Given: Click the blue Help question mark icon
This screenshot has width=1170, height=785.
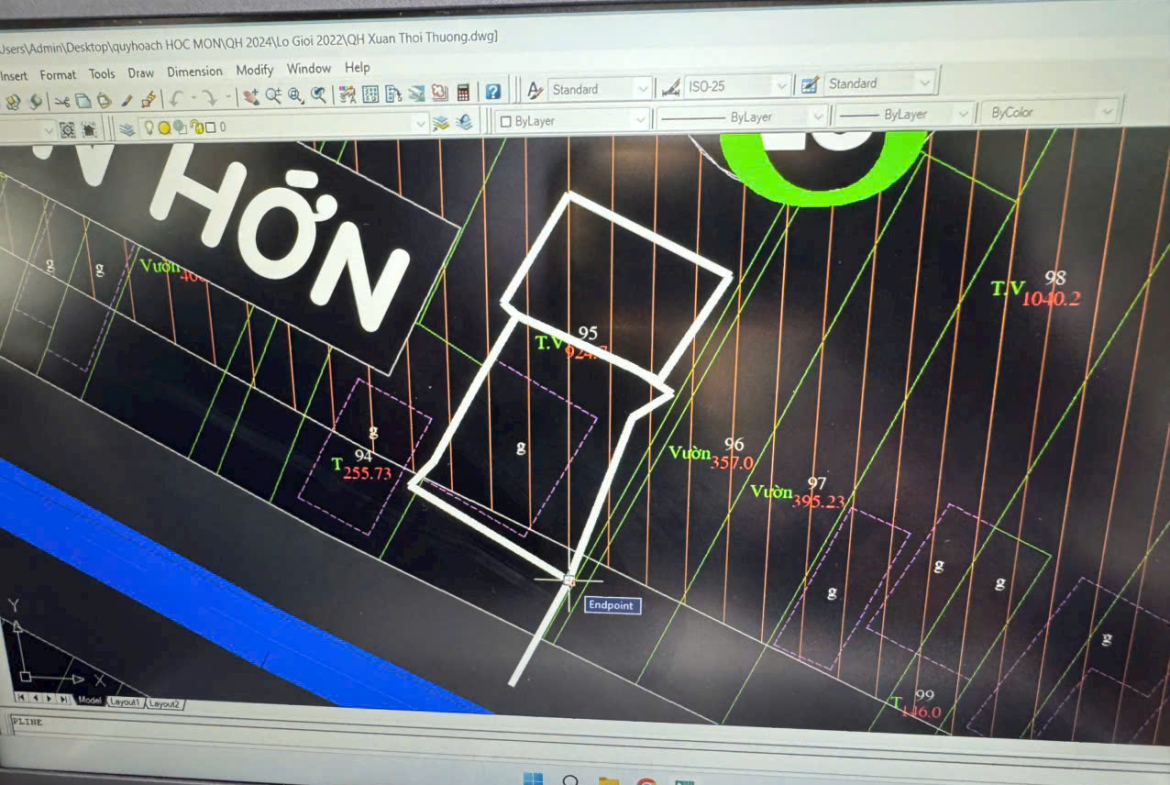Looking at the screenshot, I should pyautogui.click(x=493, y=92).
